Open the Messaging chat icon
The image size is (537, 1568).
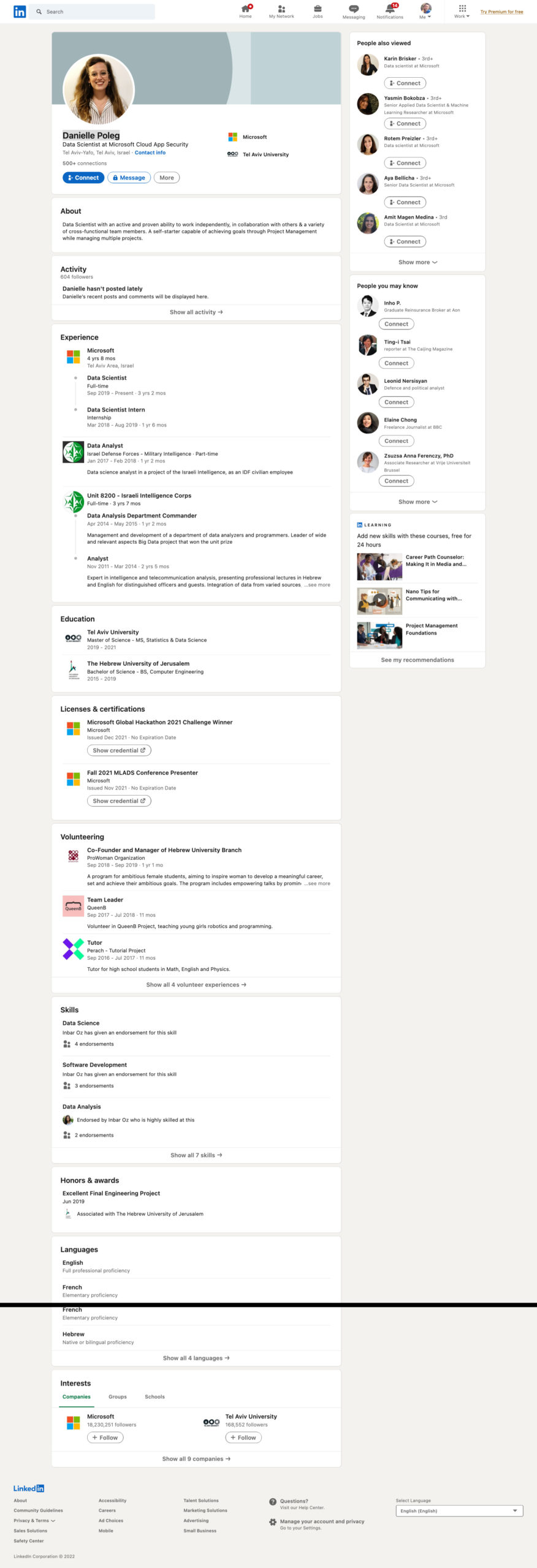tap(354, 9)
